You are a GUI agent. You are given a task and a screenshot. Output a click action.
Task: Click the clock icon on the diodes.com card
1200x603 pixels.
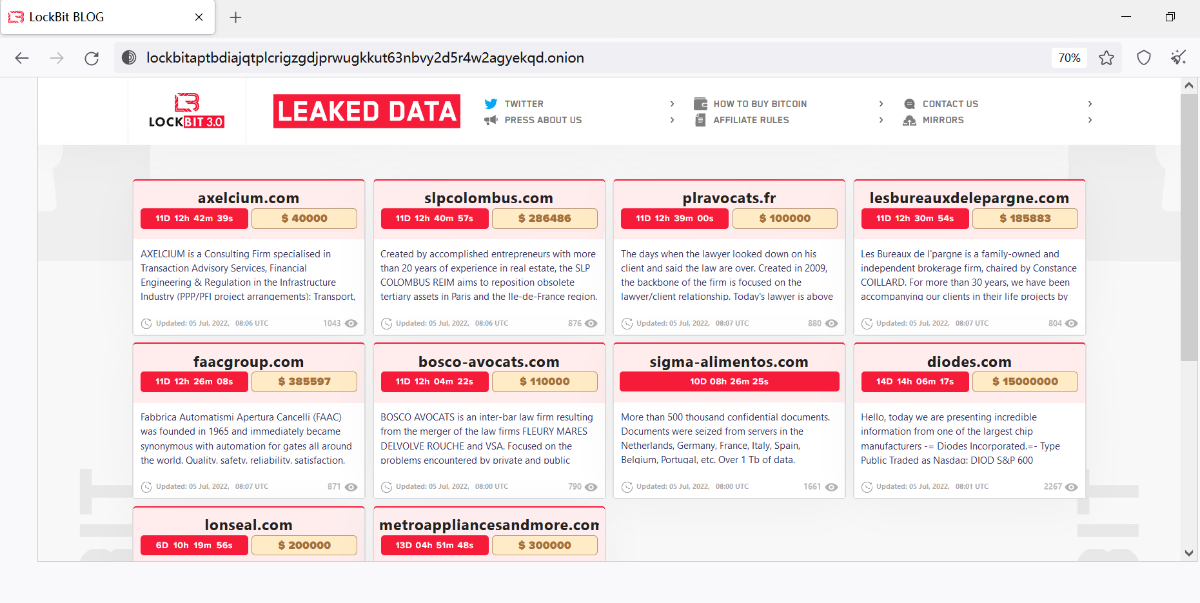point(868,487)
